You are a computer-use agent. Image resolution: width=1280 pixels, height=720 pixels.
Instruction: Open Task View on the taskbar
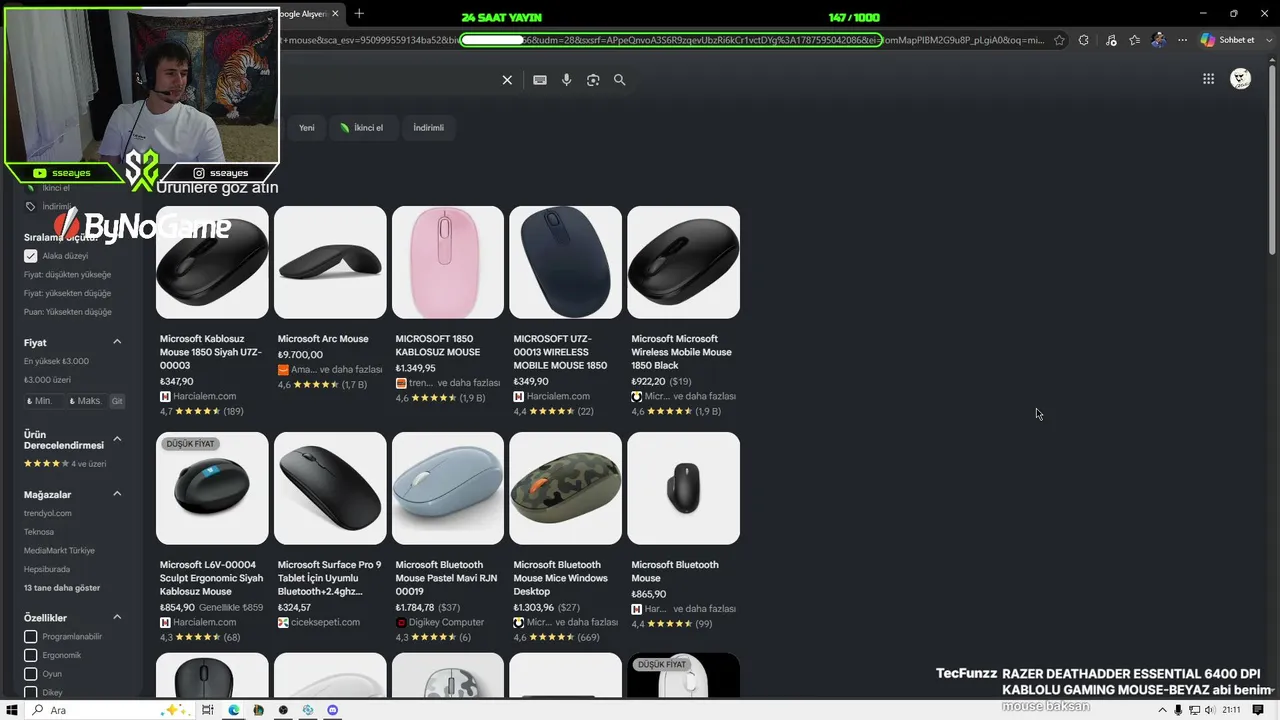click(x=208, y=710)
